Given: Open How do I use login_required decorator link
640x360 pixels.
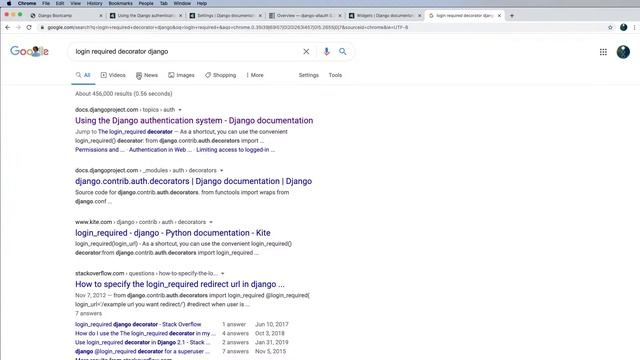Looking at the screenshot, I should (145, 333).
